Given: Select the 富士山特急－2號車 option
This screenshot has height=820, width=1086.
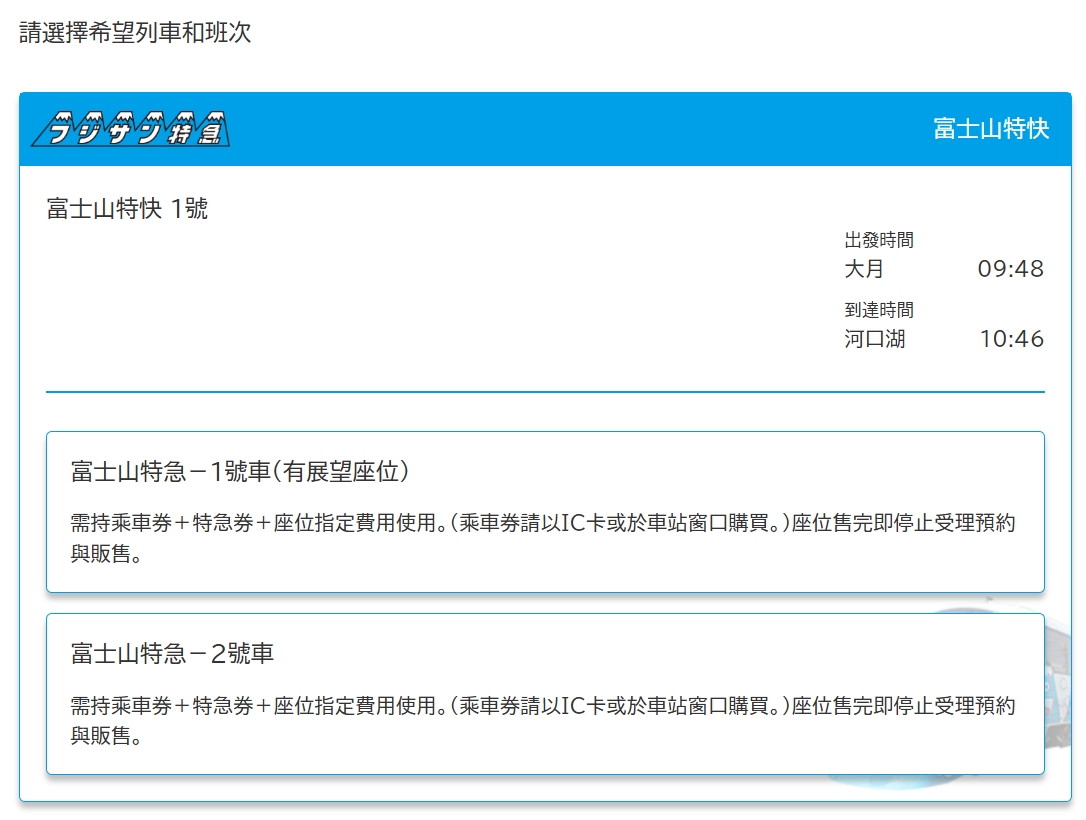Looking at the screenshot, I should pyautogui.click(x=545, y=694).
